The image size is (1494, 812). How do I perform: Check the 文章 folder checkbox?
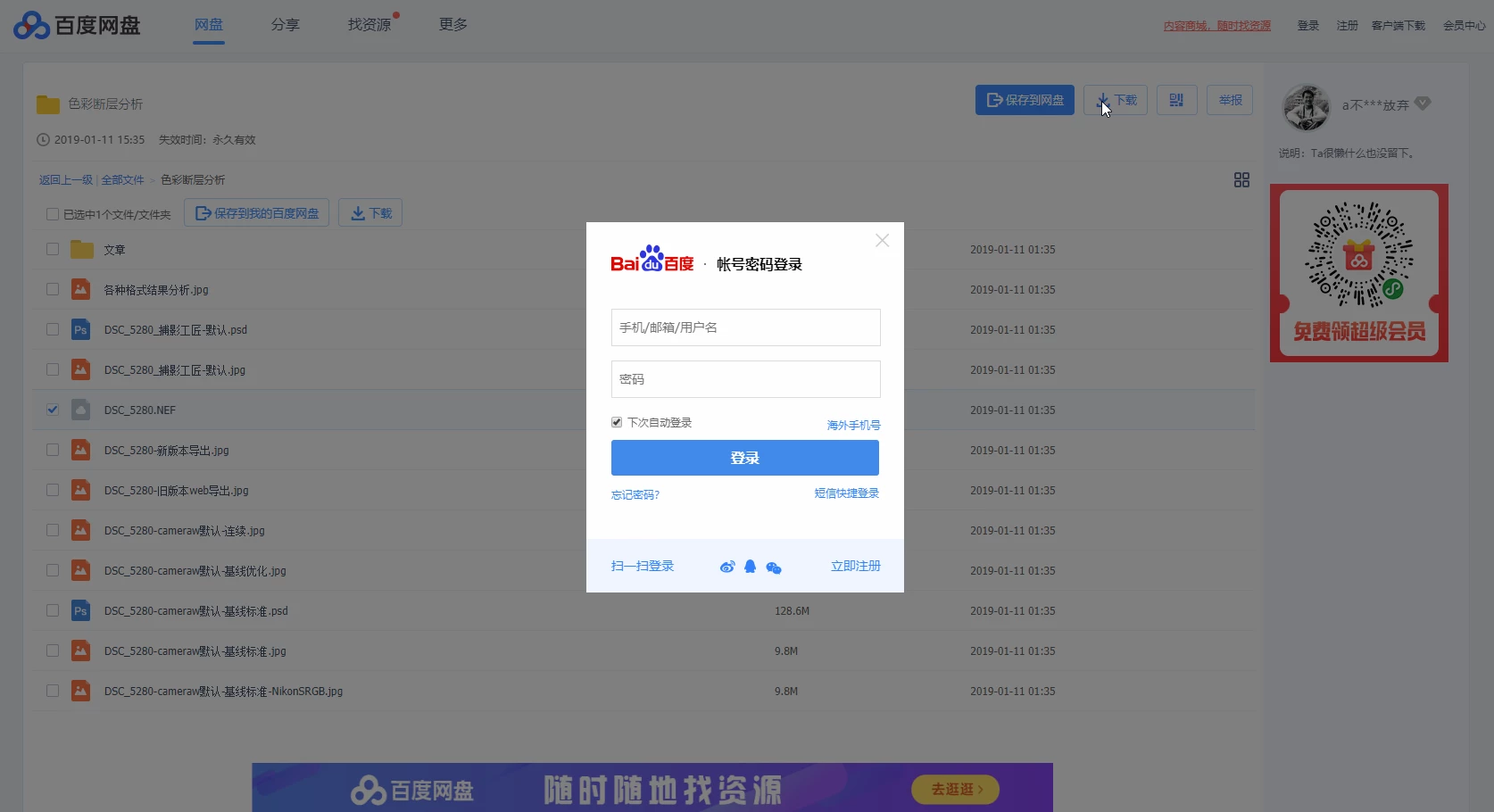(x=53, y=249)
